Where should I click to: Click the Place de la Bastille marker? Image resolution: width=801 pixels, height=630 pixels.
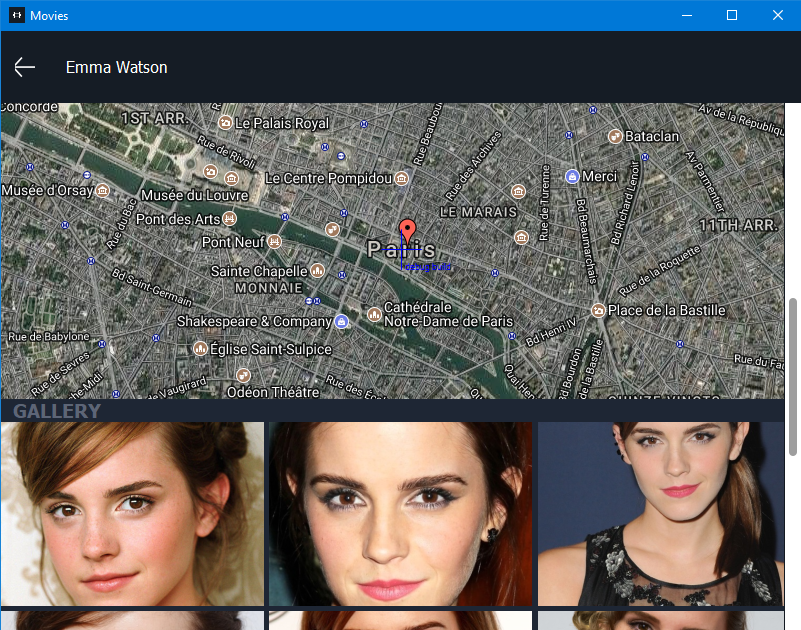tap(598, 310)
